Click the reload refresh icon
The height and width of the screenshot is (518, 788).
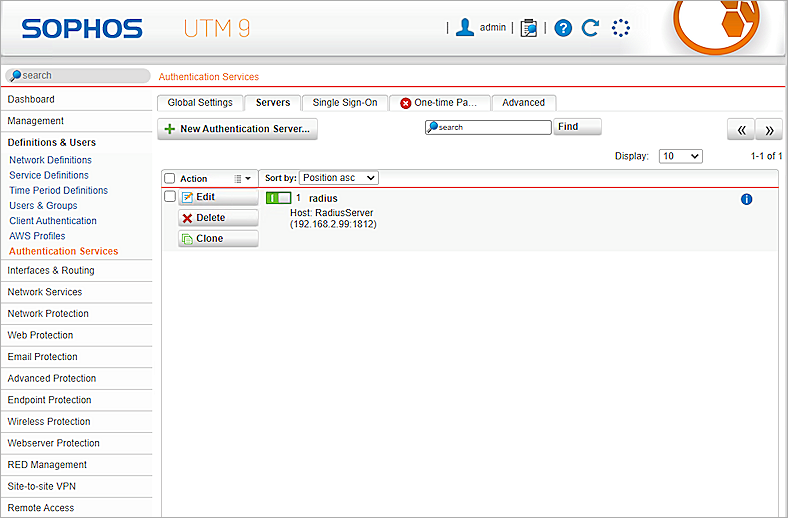590,28
